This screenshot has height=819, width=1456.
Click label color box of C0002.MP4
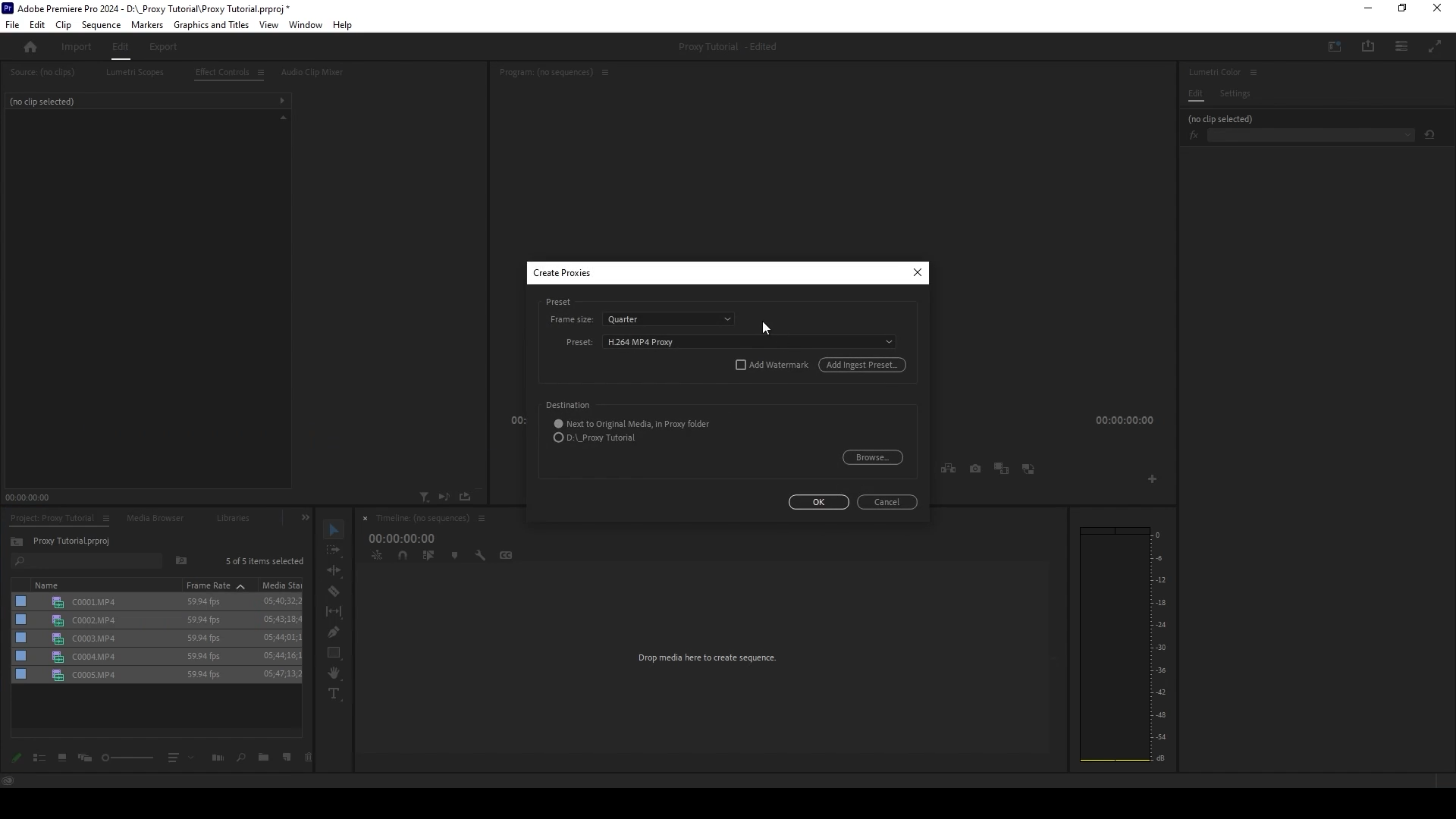coord(21,620)
